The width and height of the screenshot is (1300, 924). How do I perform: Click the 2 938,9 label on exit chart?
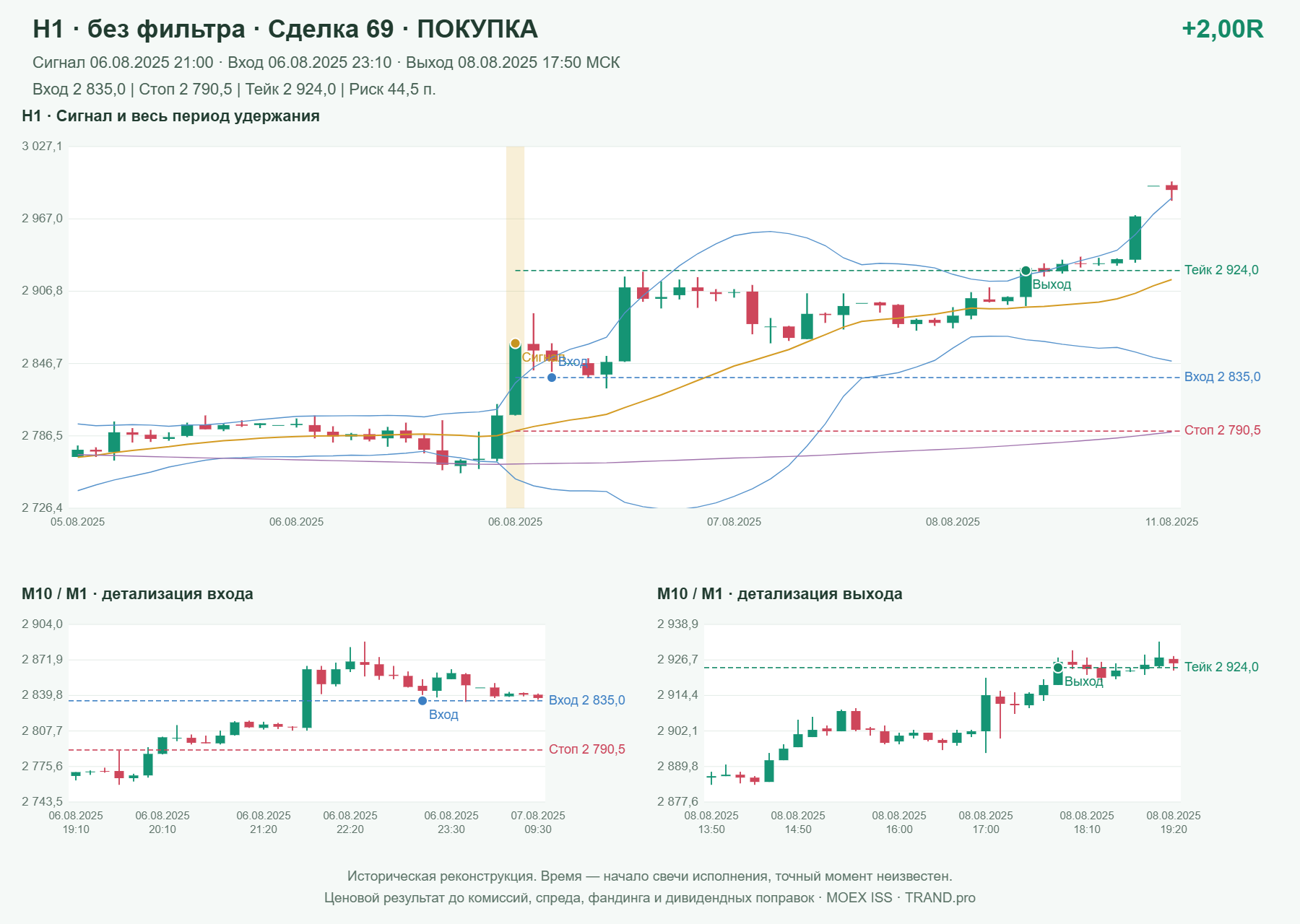click(x=677, y=624)
